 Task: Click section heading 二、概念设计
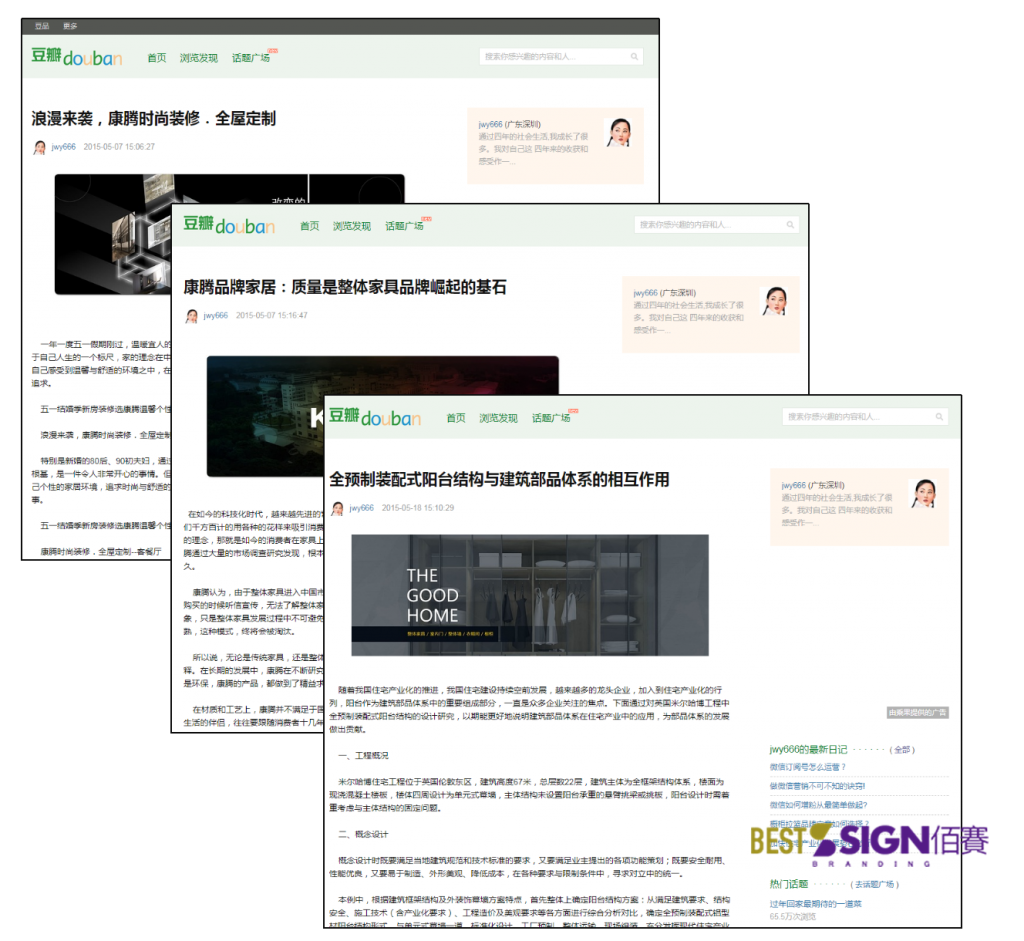363,835
